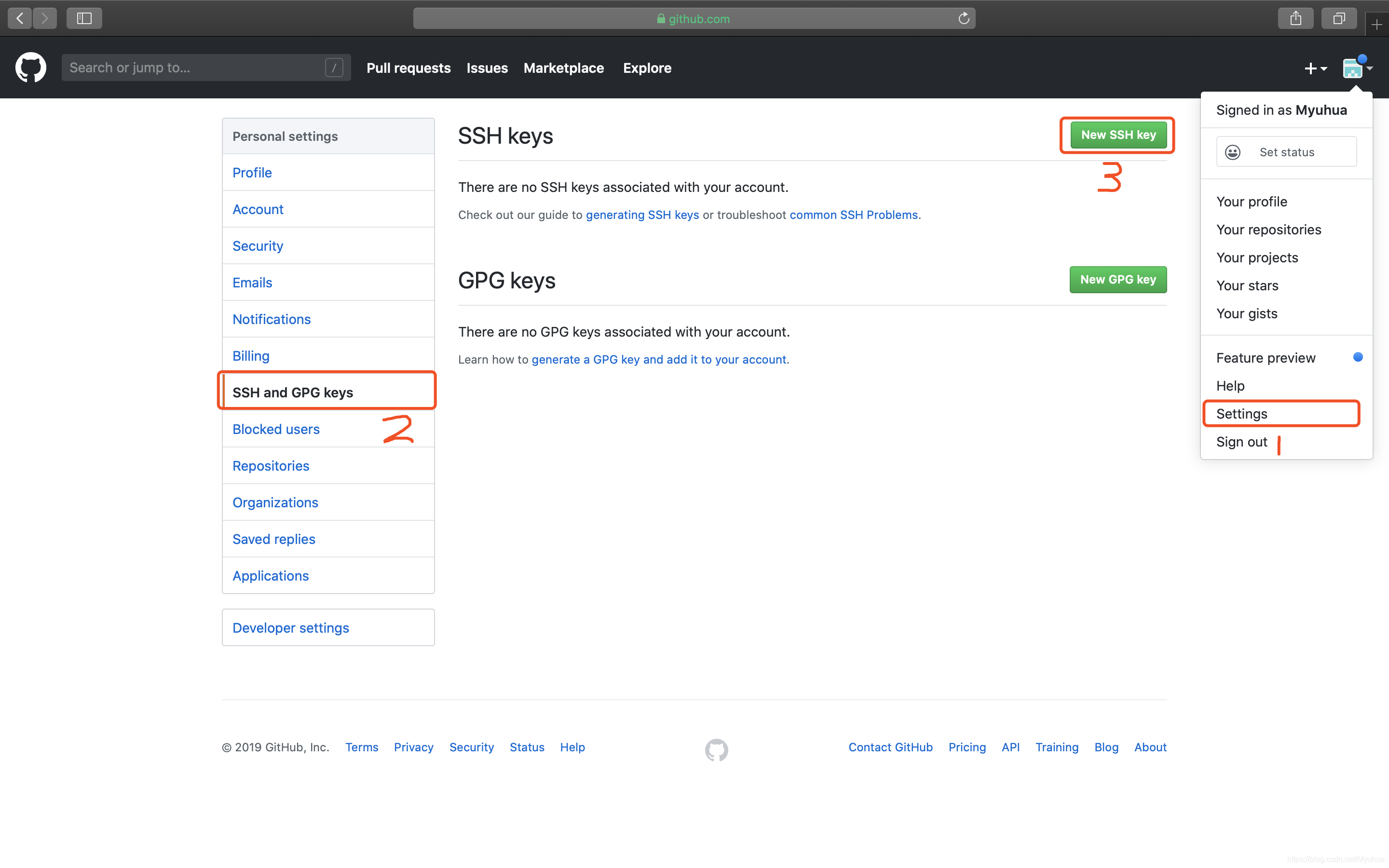Choose Your profile in the user menu
The width and height of the screenshot is (1389, 868).
pos(1286,202)
